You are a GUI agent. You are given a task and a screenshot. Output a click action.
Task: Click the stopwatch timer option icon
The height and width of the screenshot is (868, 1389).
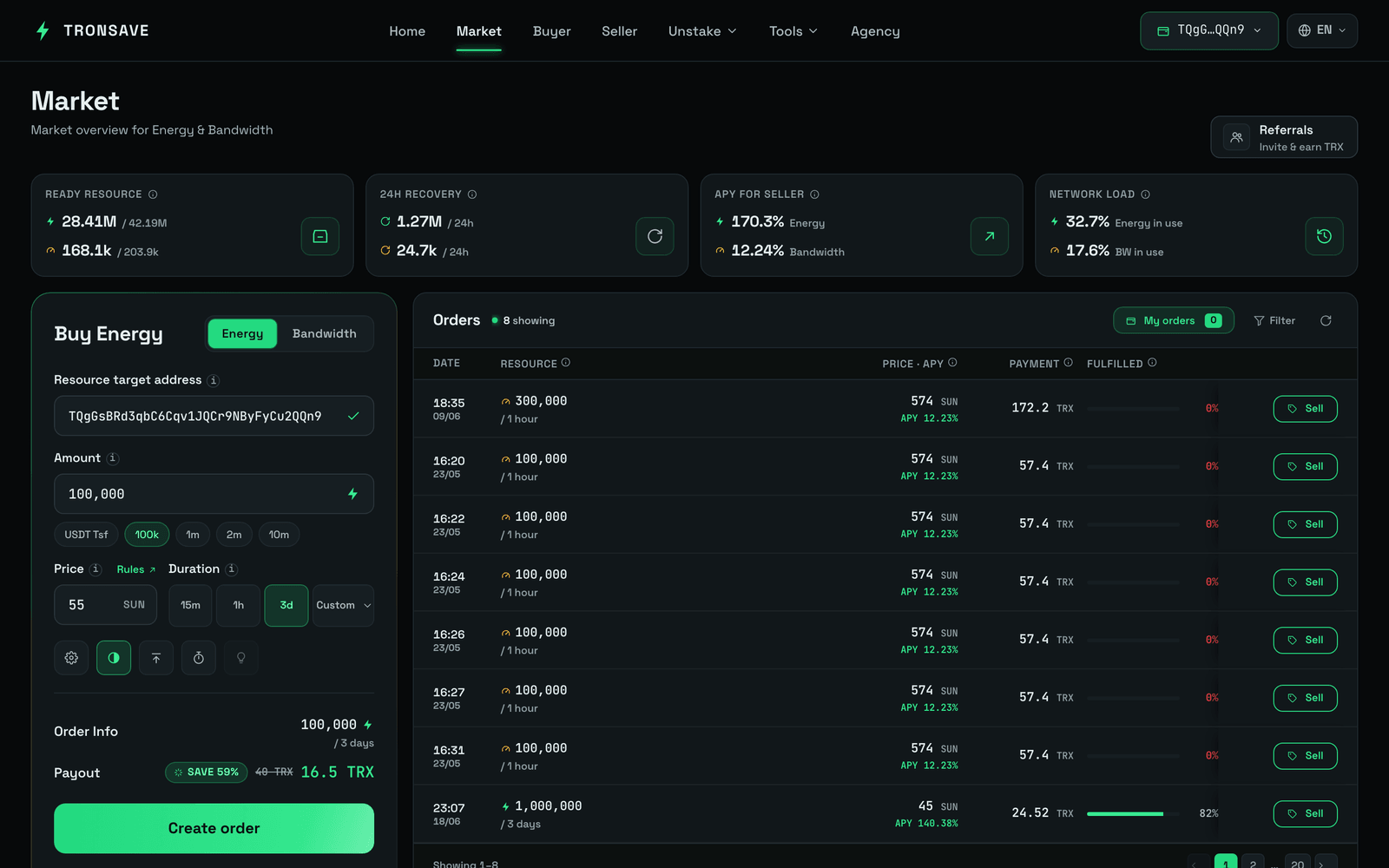199,658
